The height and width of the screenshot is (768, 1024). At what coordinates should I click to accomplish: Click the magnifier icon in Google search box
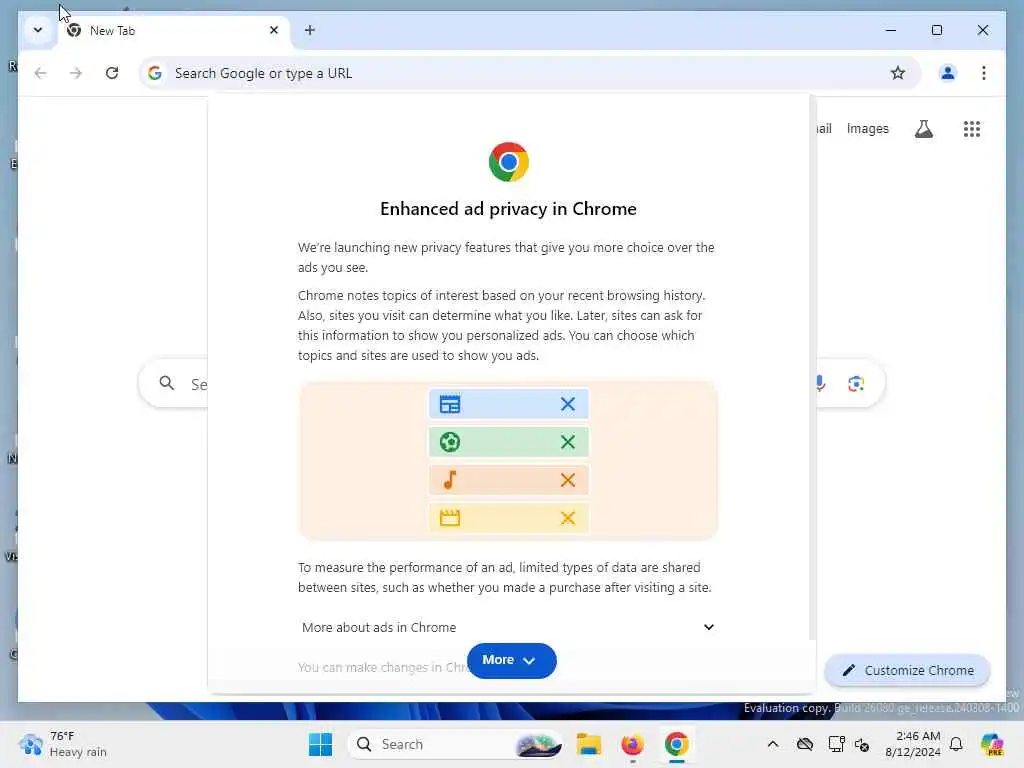pyautogui.click(x=167, y=383)
